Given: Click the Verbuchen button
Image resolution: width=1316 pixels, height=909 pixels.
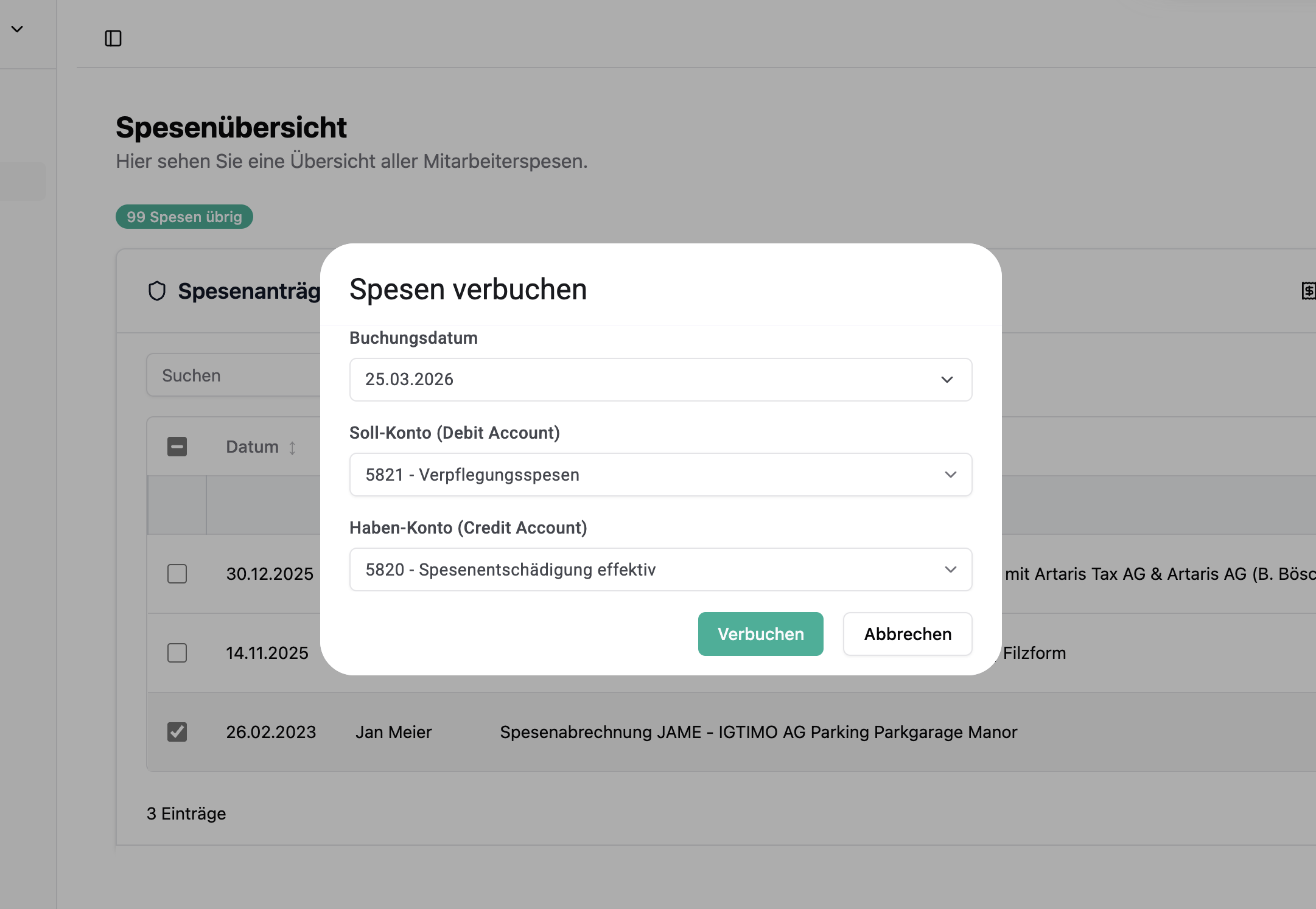Looking at the screenshot, I should (x=760, y=634).
